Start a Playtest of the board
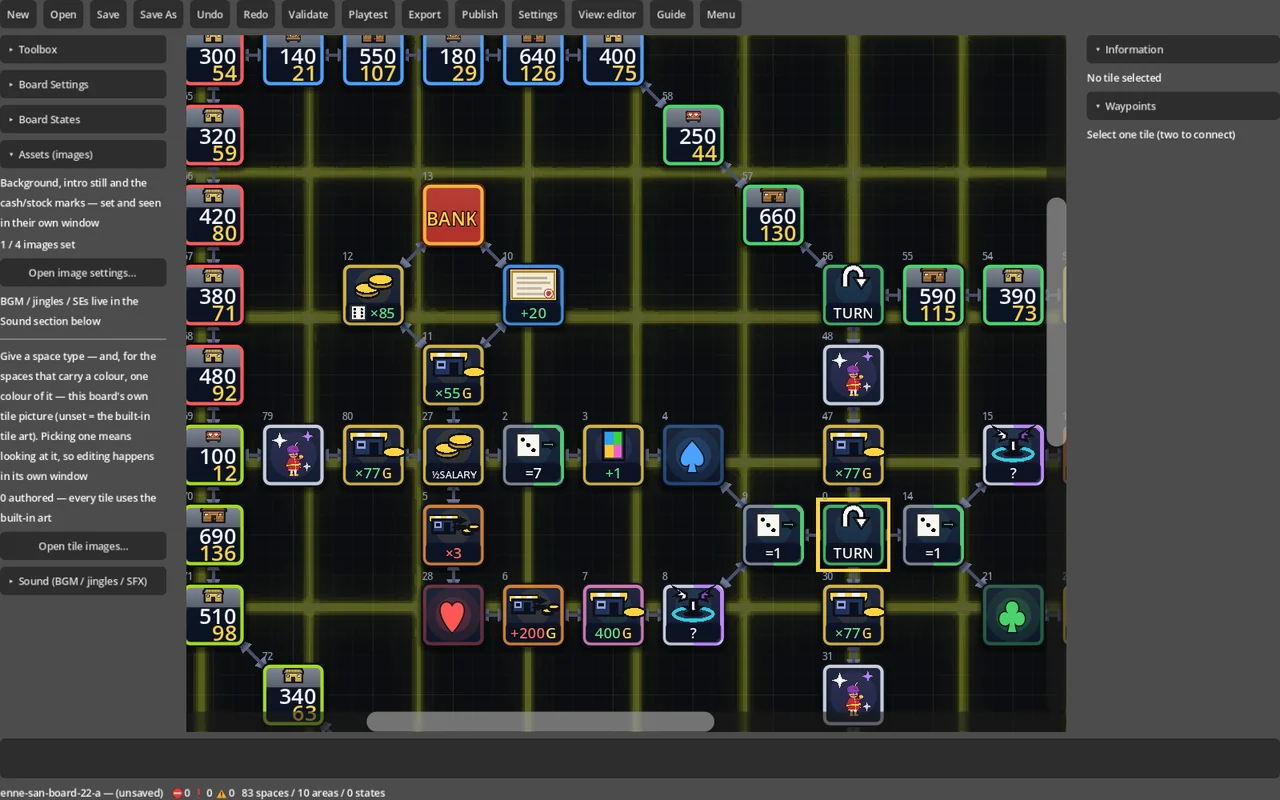The width and height of the screenshot is (1280, 800). point(368,14)
